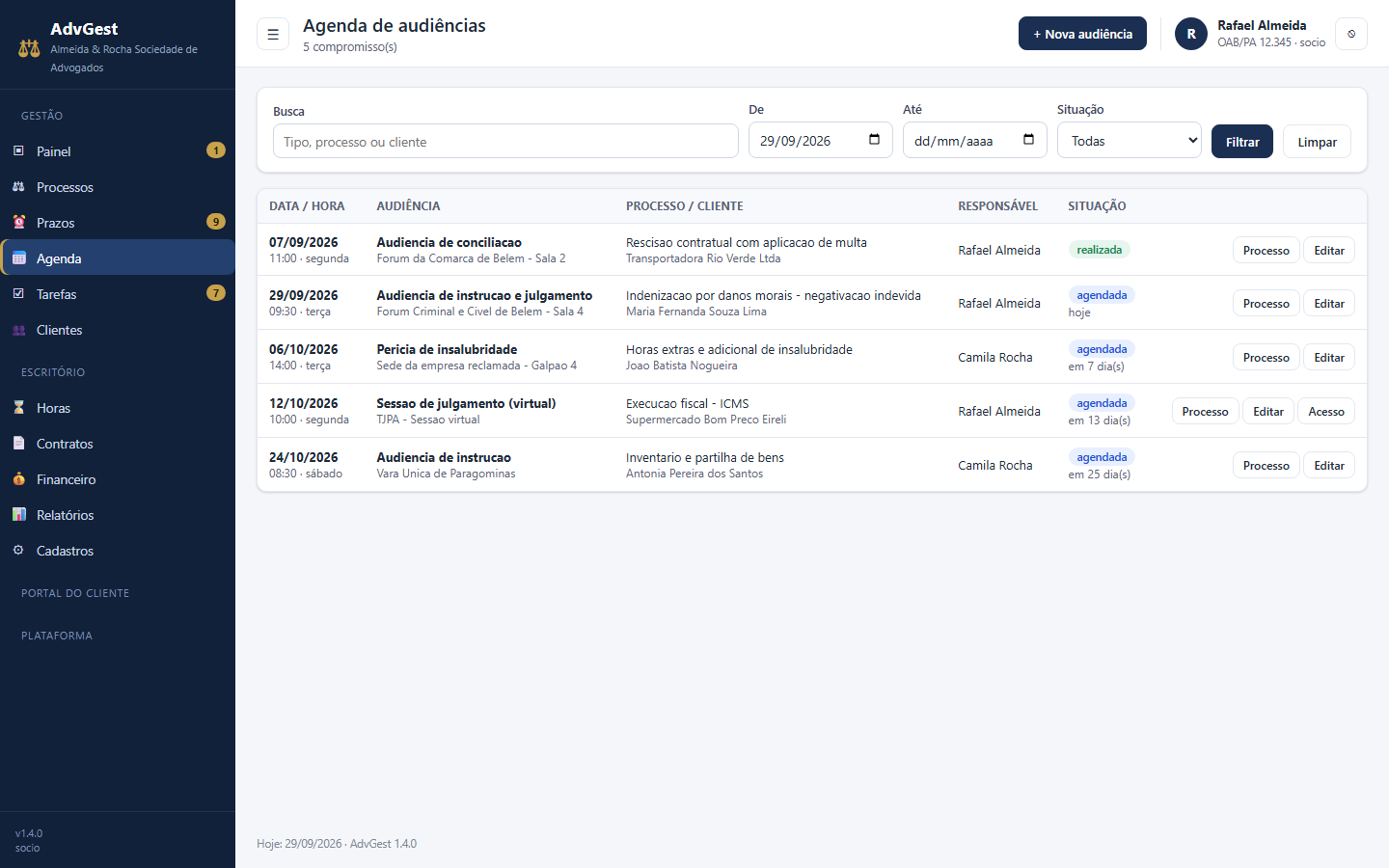
Task: Open Processo for Pericia de insalubridade
Action: [1266, 357]
